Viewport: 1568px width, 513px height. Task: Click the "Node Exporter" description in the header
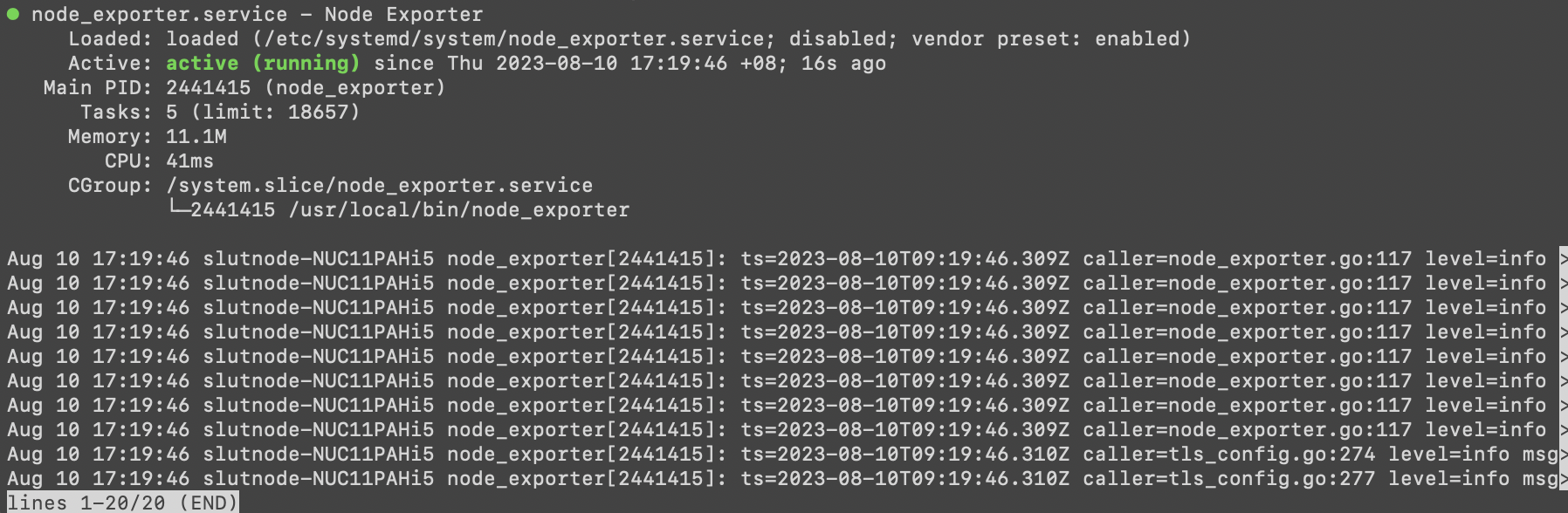pyautogui.click(x=403, y=14)
